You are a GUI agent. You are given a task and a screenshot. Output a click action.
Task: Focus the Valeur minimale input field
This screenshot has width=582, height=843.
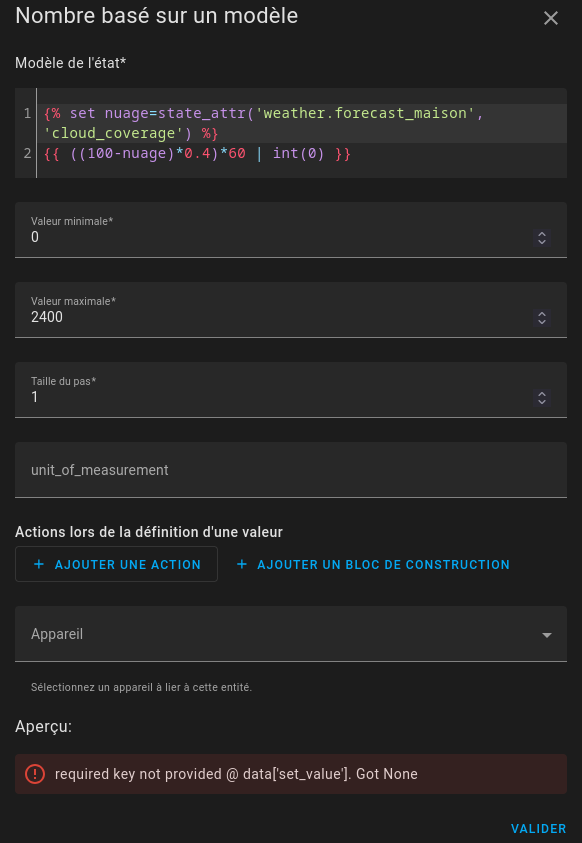click(279, 230)
